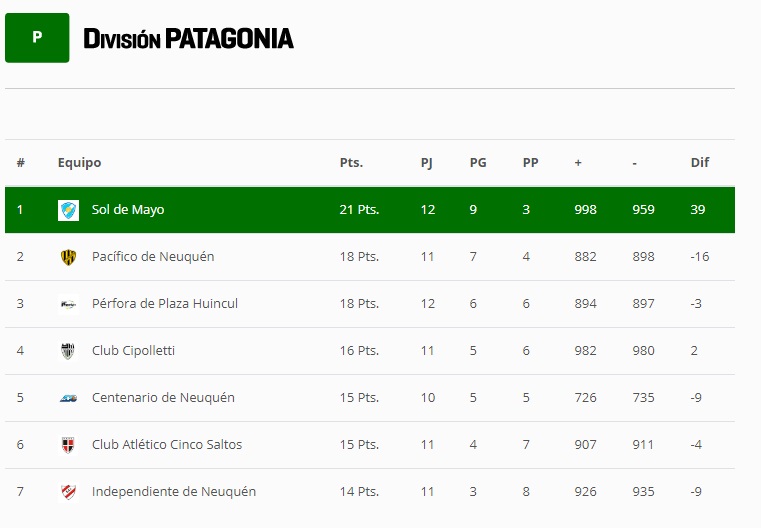Click the Club Atlético Cinco Saltos crest

(68, 445)
